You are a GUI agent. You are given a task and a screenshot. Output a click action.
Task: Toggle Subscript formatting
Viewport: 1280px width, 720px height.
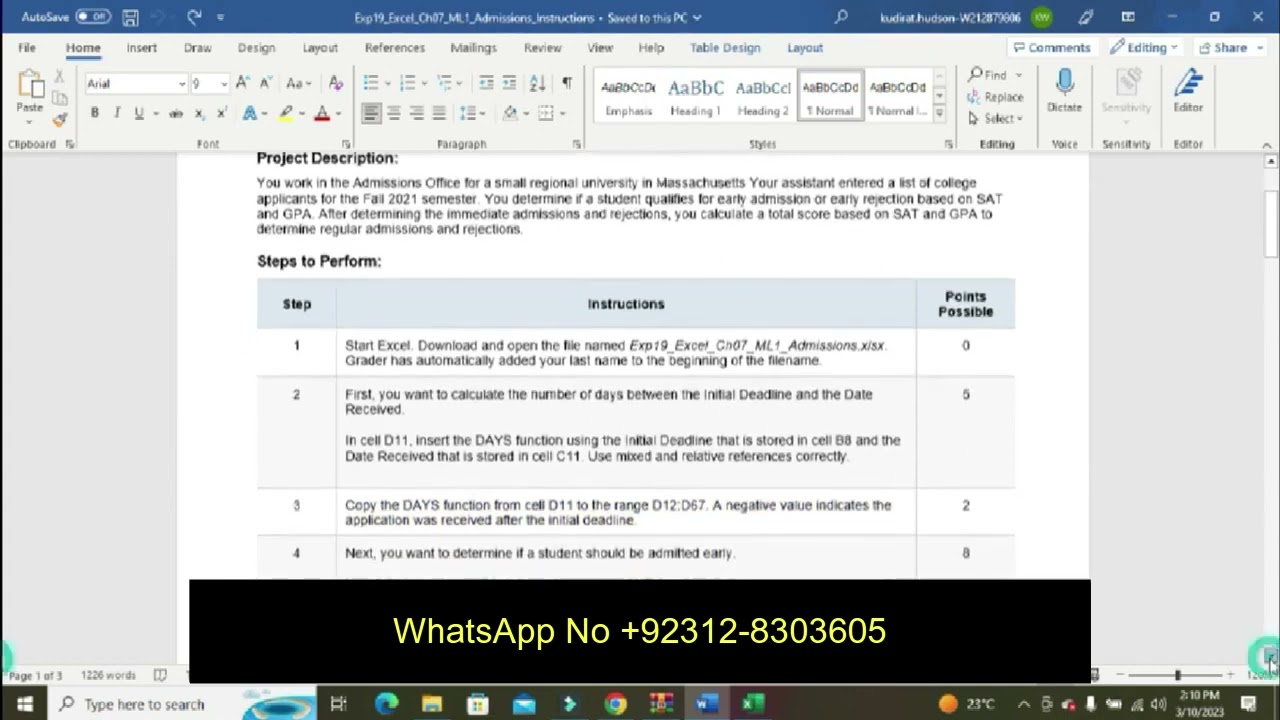coord(199,113)
